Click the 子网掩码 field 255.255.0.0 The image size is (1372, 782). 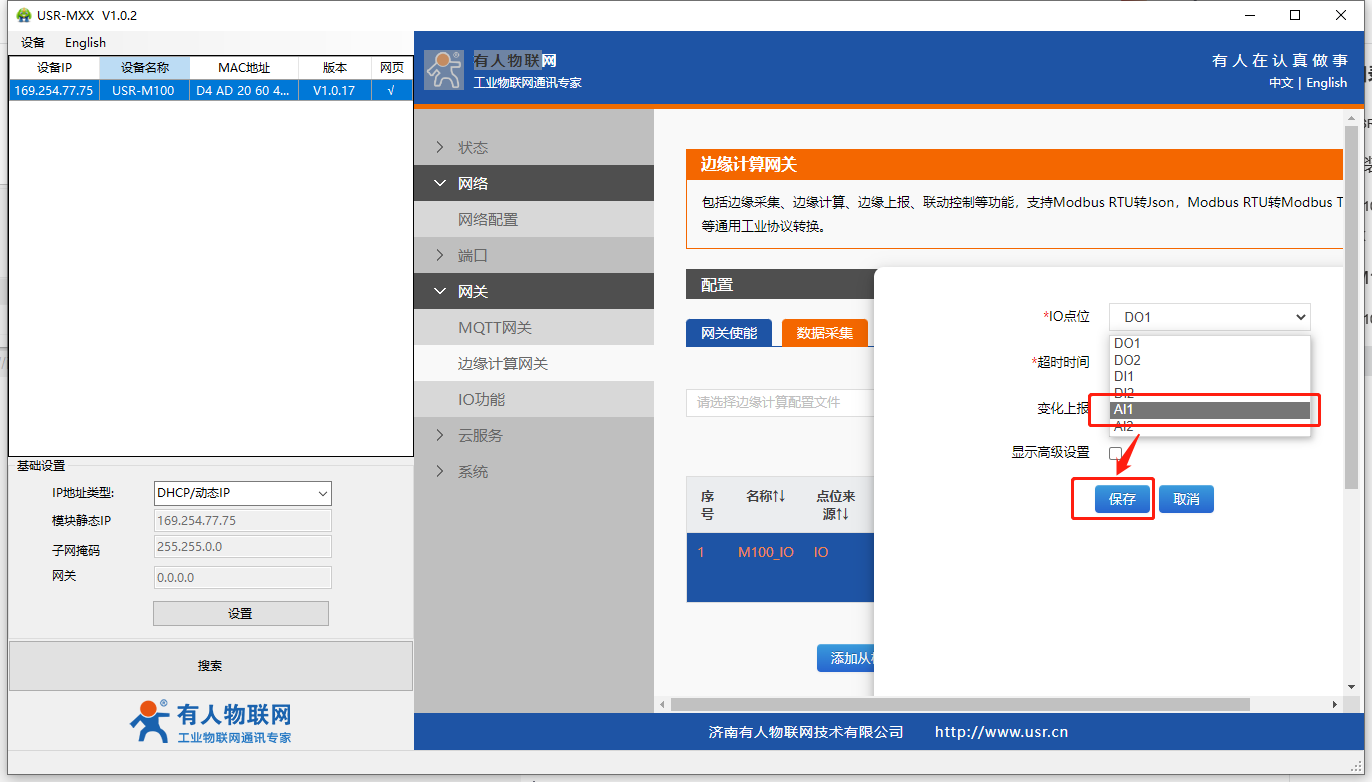(x=242, y=546)
